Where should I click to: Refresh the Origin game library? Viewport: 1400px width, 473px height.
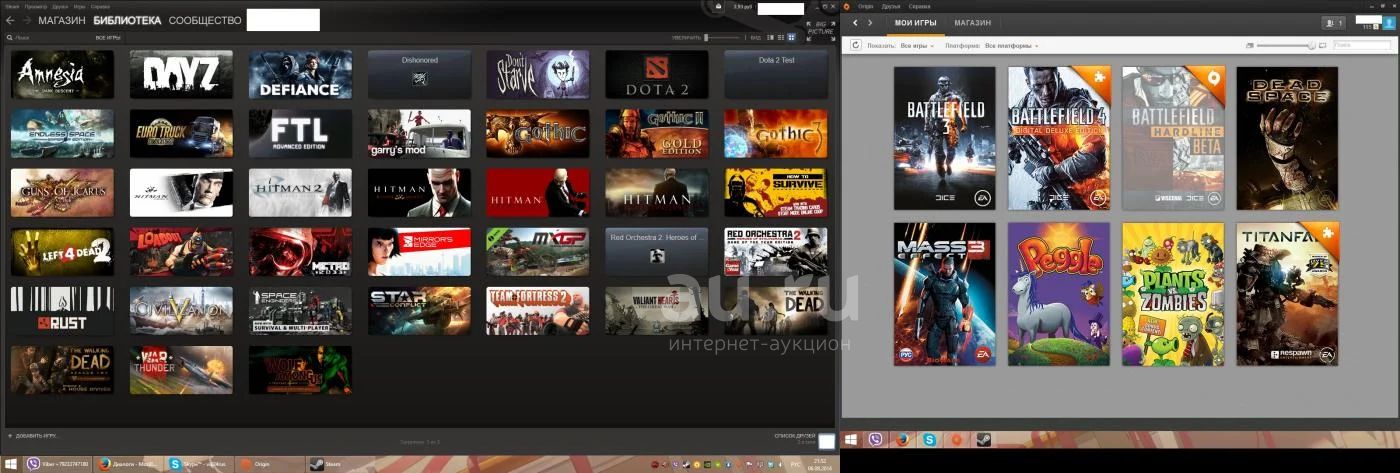pyautogui.click(x=856, y=45)
